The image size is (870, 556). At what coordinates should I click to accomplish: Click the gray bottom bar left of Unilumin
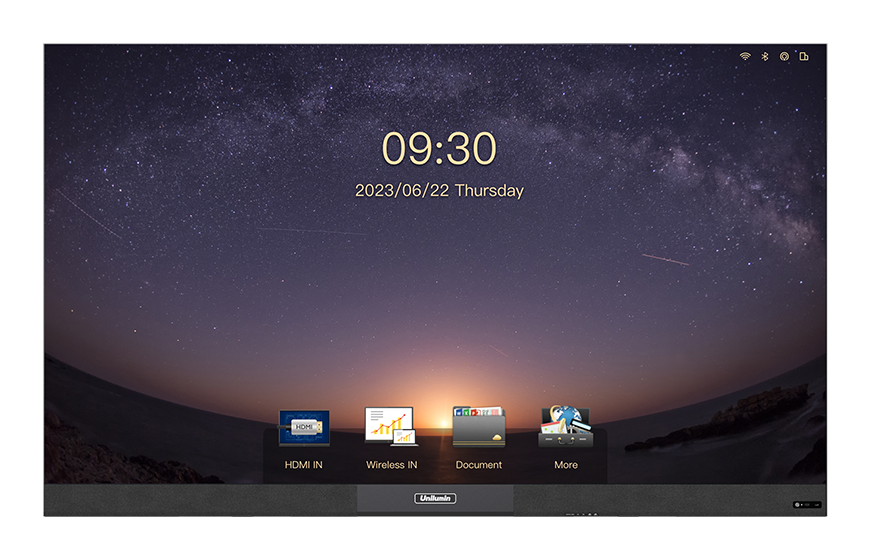[200, 500]
